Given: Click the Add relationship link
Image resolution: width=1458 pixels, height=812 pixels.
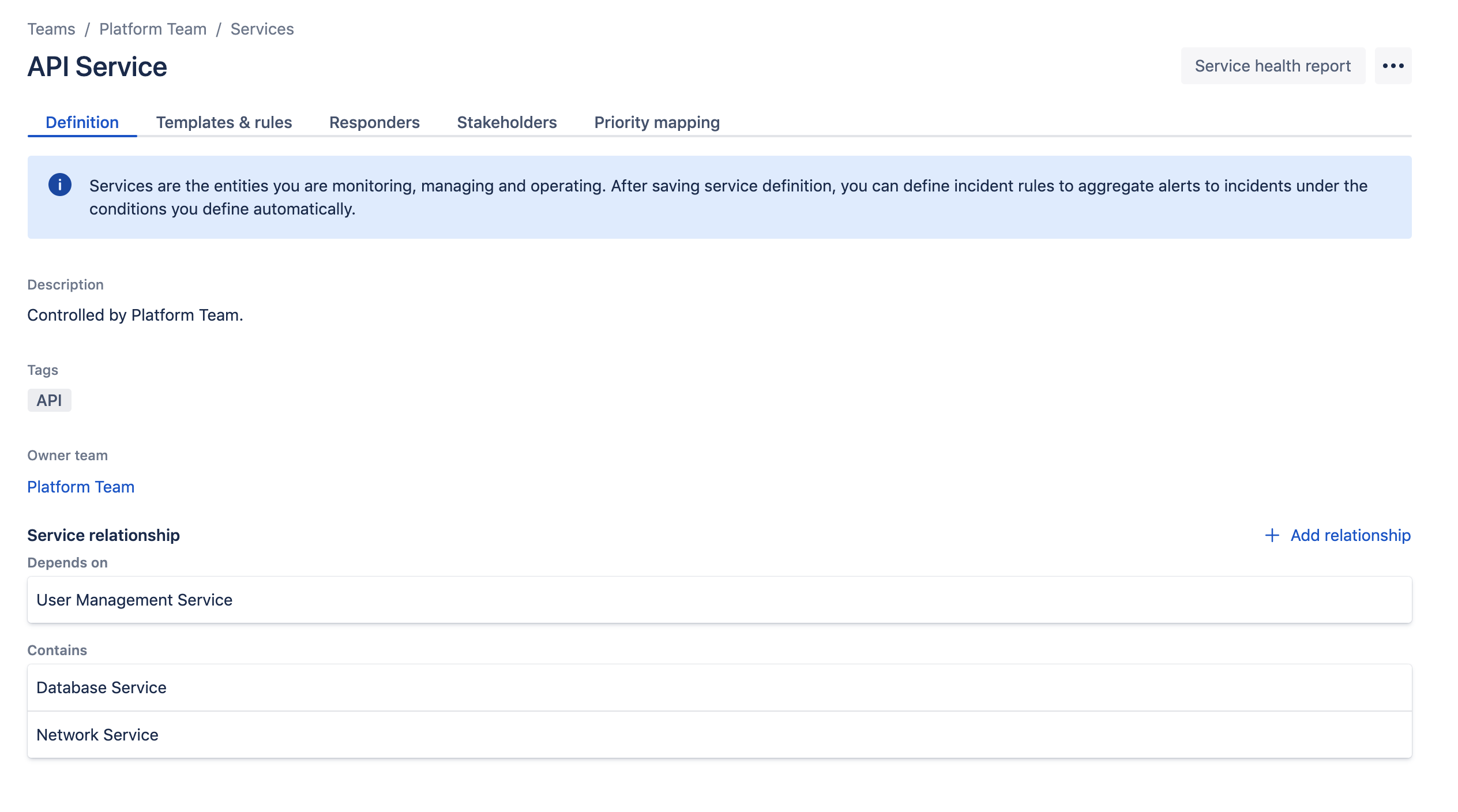Looking at the screenshot, I should tap(1350, 535).
